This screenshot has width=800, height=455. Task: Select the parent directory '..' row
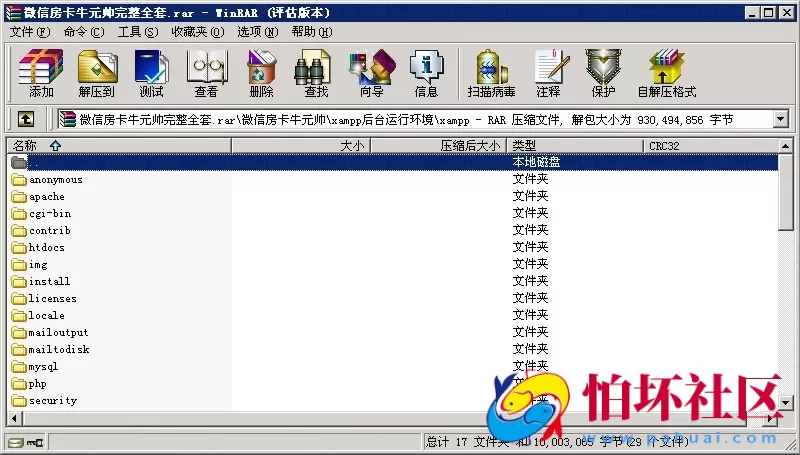[x=393, y=162]
